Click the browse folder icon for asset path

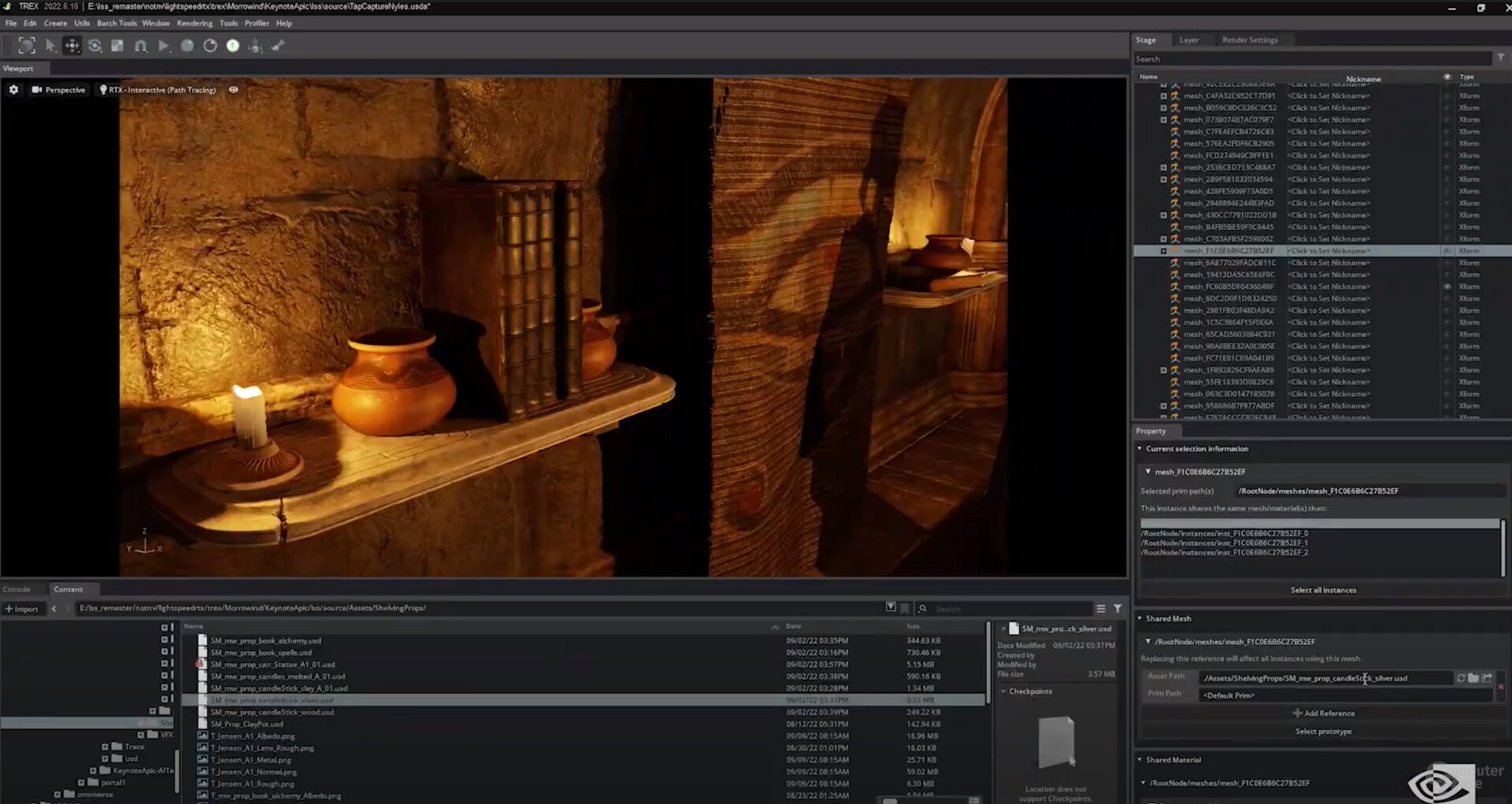click(x=1473, y=678)
